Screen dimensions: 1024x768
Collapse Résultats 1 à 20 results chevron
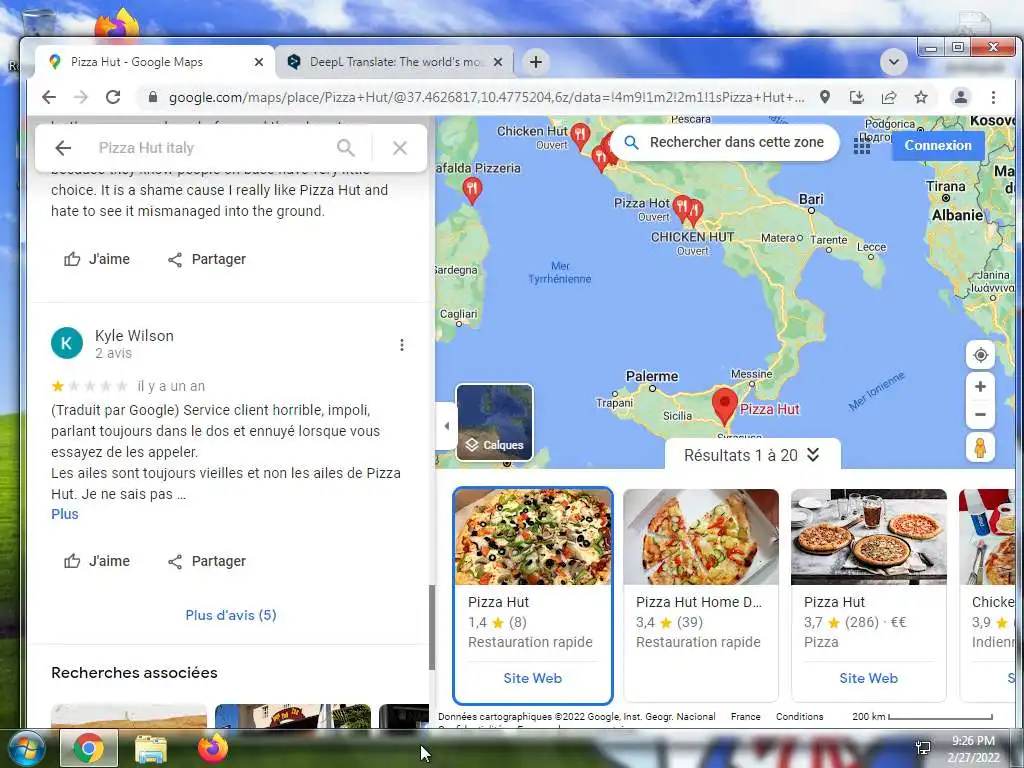point(813,455)
